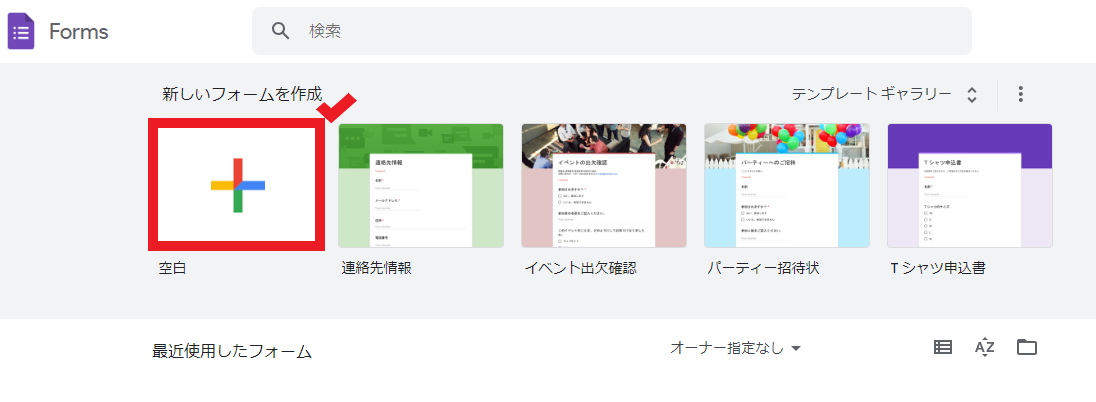Click the 連絡先情報 label
The height and width of the screenshot is (402, 1096).
click(x=377, y=268)
